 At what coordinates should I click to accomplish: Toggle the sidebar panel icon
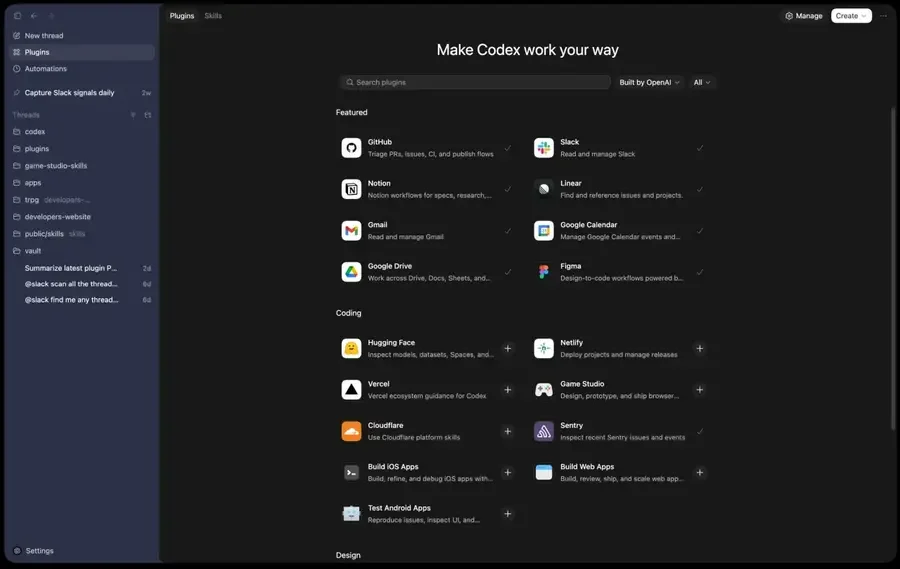[x=17, y=16]
